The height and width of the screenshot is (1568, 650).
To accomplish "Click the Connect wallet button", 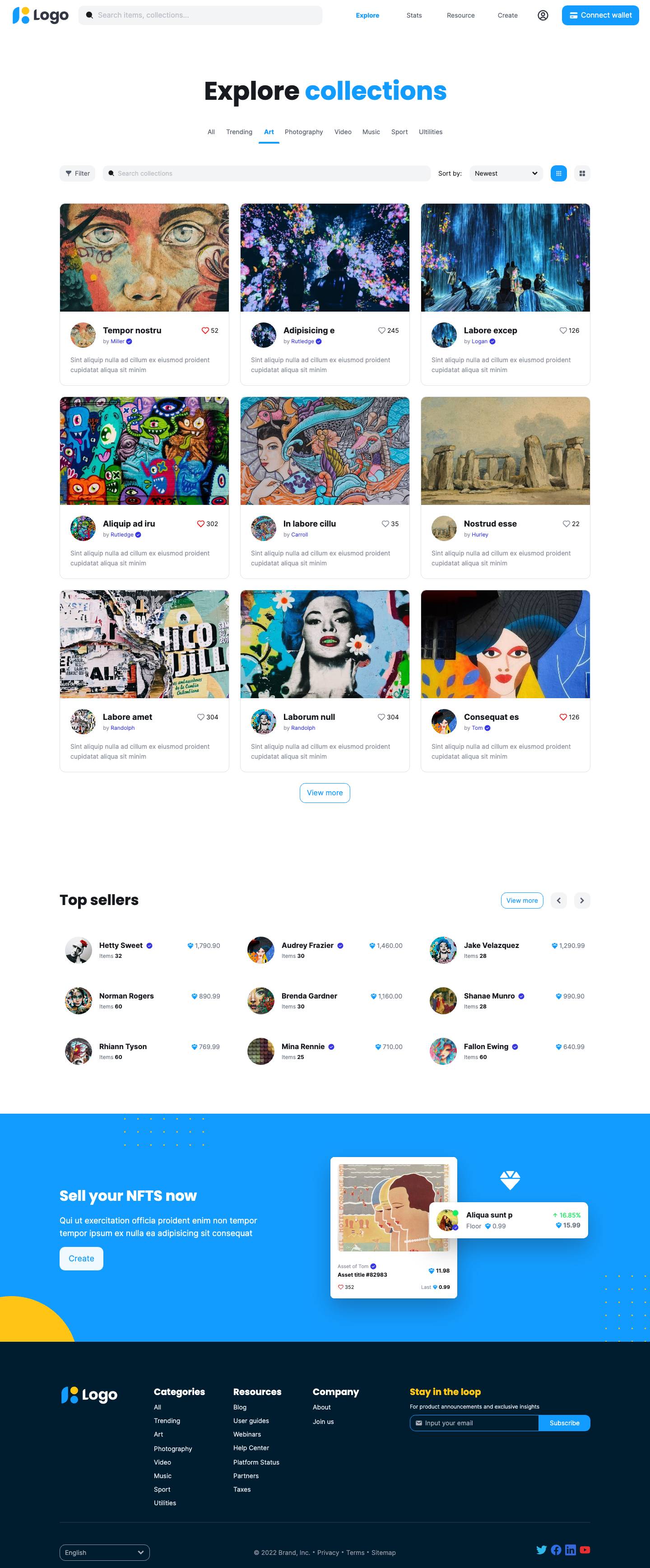I will point(600,15).
